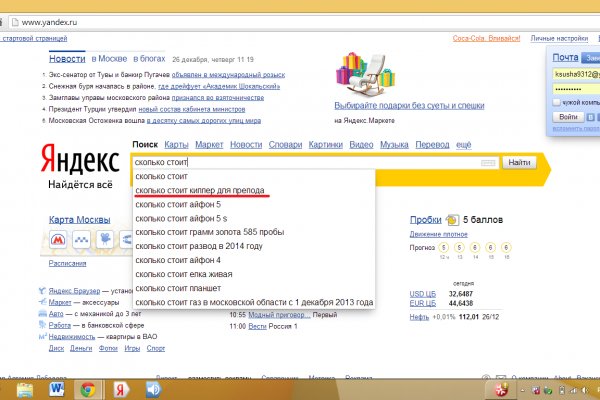The width and height of the screenshot is (600, 400).
Task: Switch to the Карты search tab
Action: click(x=177, y=145)
